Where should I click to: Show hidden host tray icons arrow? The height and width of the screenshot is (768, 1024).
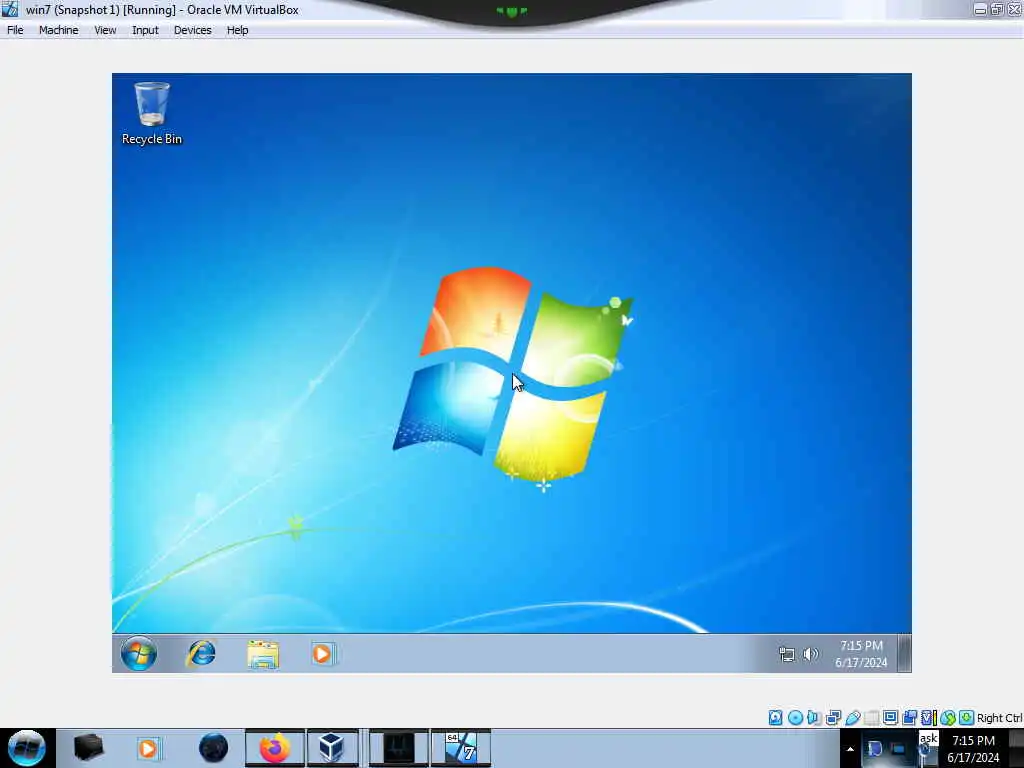click(850, 749)
